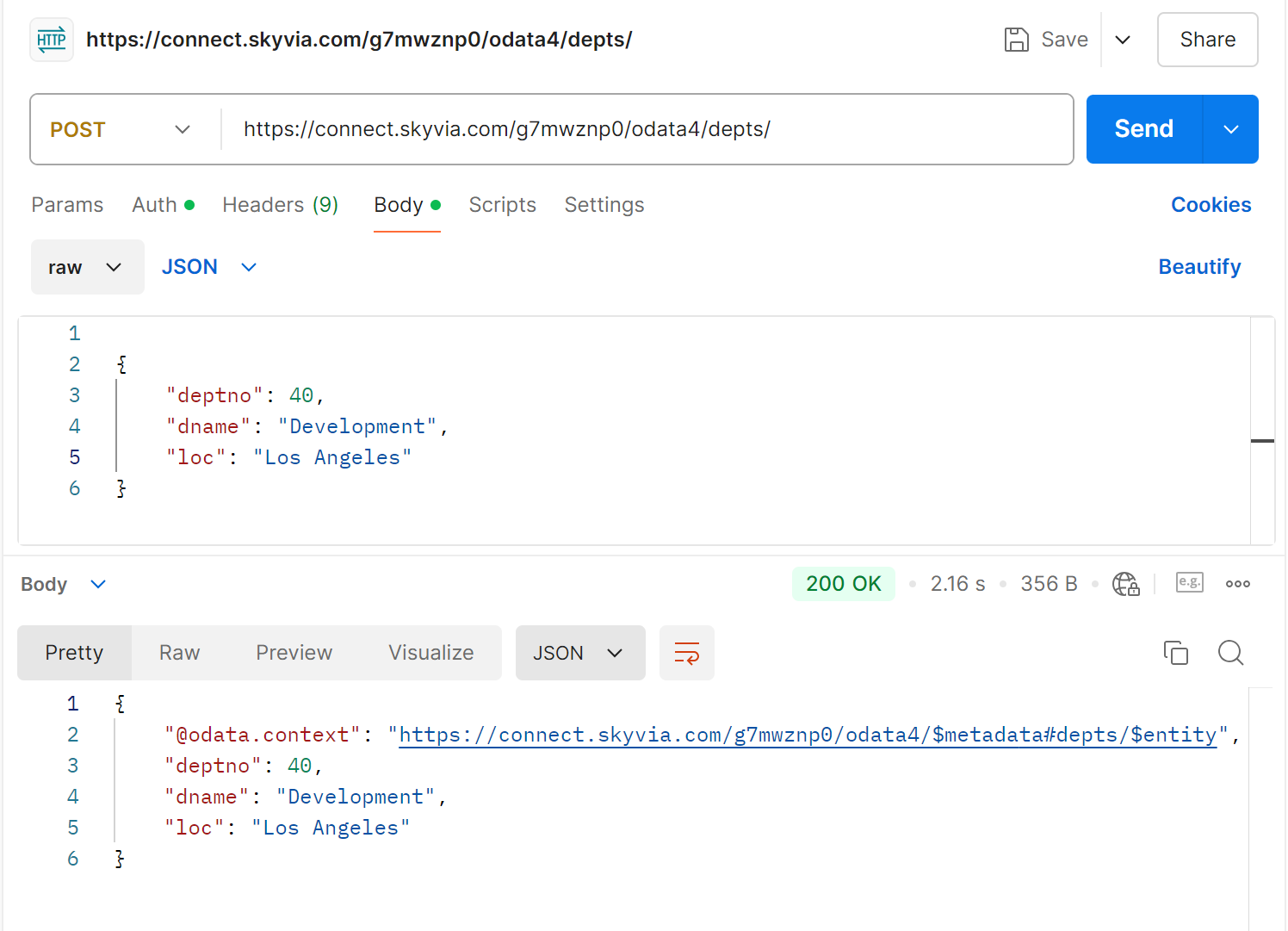Open the response more options ellipsis

[x=1238, y=584]
